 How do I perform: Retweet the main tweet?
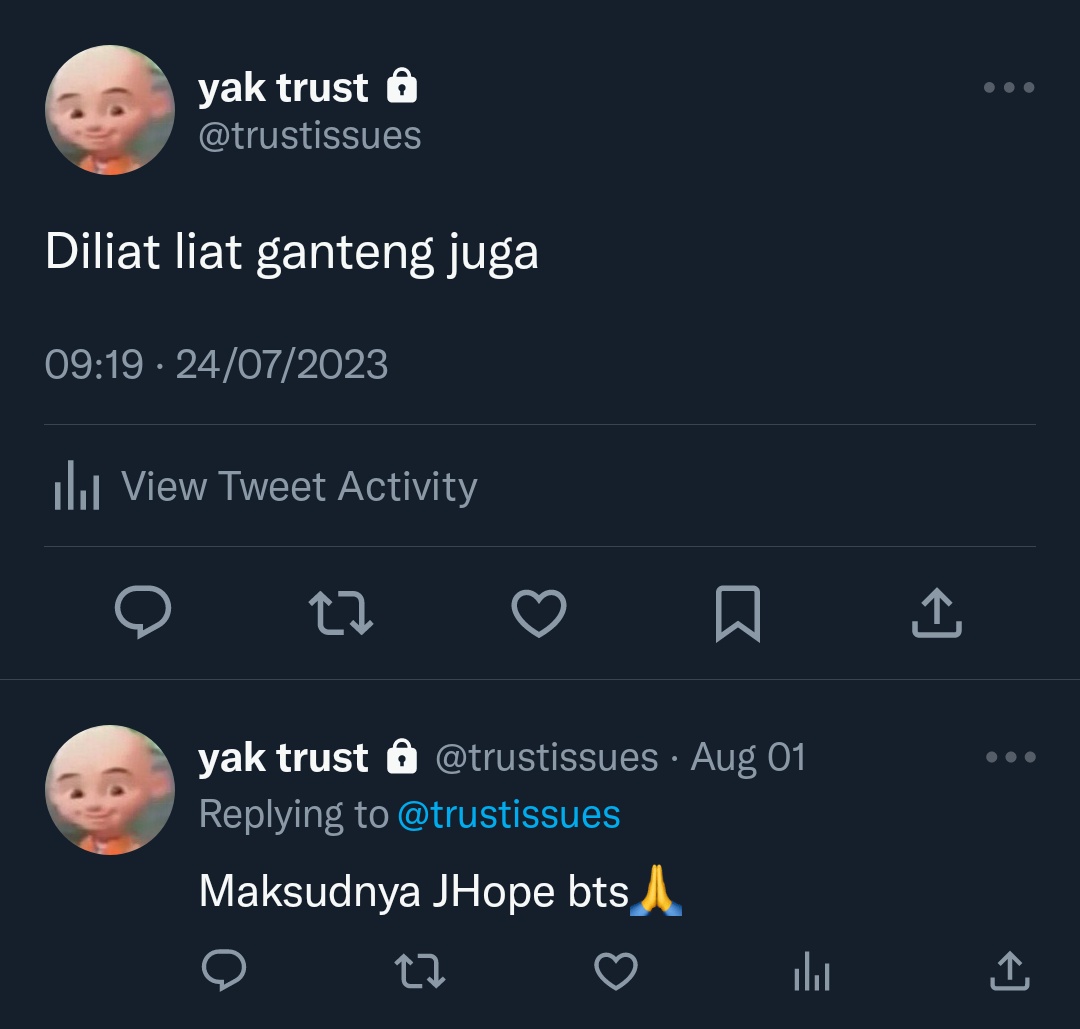click(x=341, y=612)
